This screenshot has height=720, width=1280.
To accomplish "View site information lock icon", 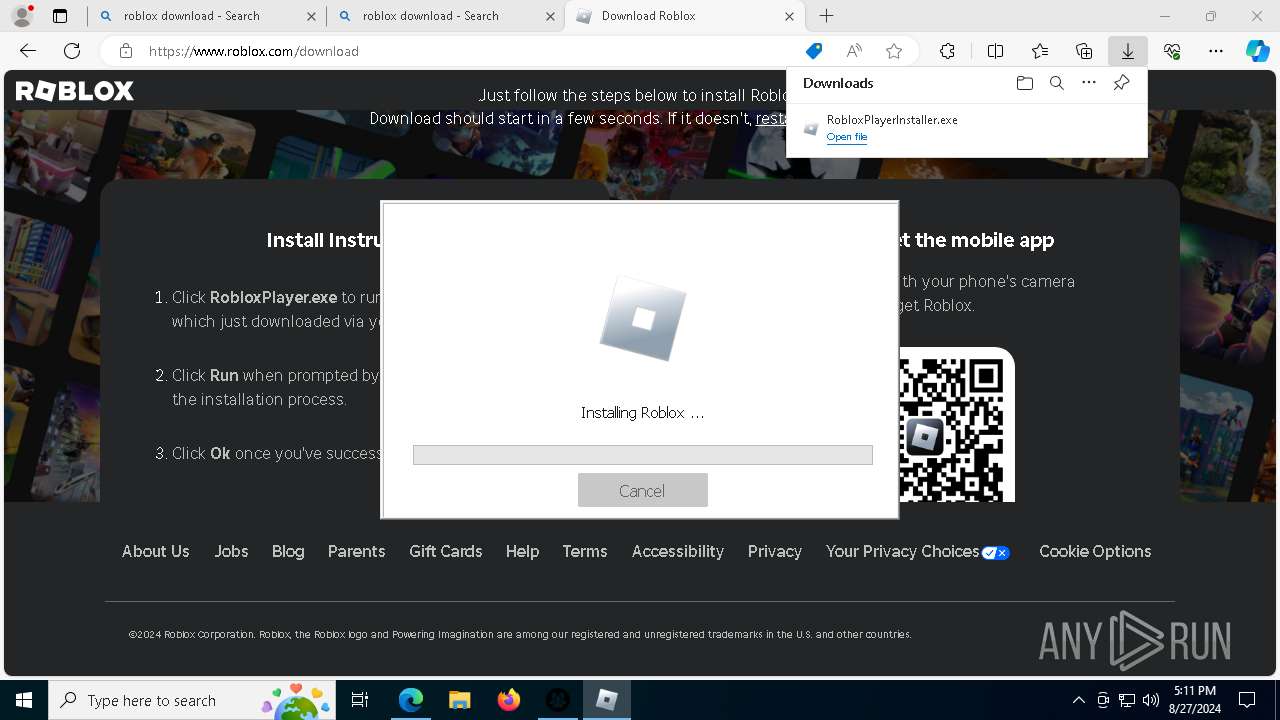I will pyautogui.click(x=126, y=51).
